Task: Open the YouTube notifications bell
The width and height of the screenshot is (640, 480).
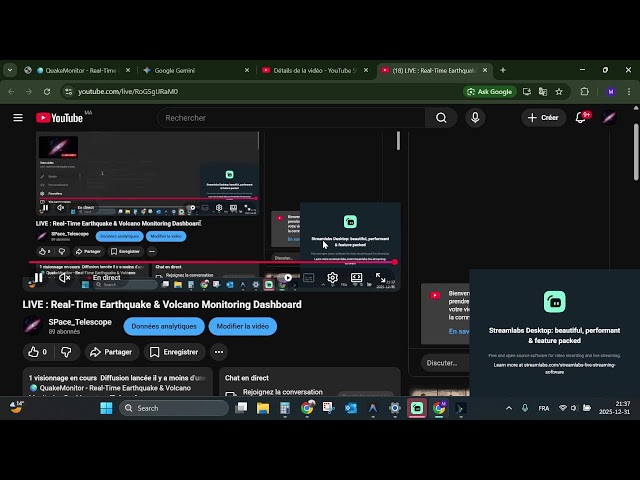Action: (580, 118)
